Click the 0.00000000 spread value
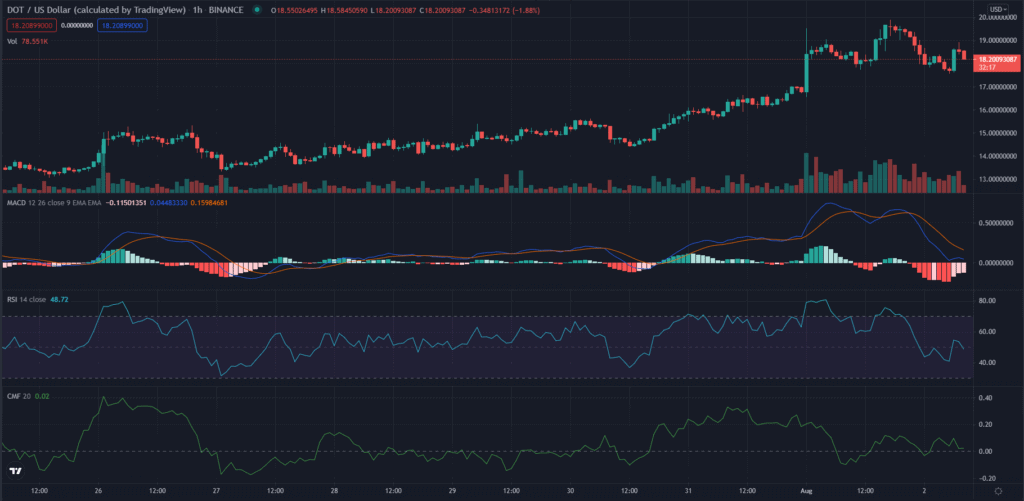The width and height of the screenshot is (1024, 501). click(x=78, y=25)
